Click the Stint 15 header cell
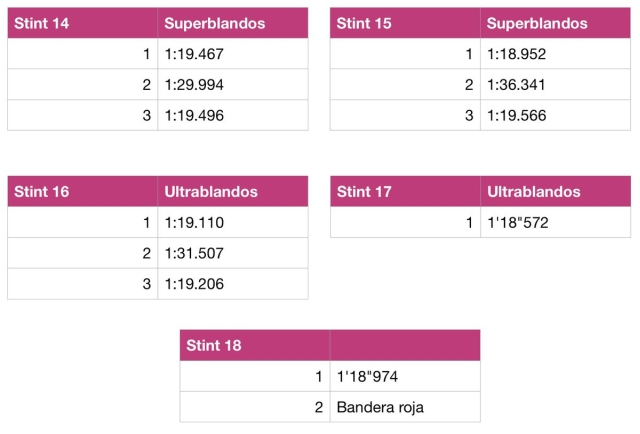Viewport: 640px width, 434px height. pyautogui.click(x=405, y=23)
